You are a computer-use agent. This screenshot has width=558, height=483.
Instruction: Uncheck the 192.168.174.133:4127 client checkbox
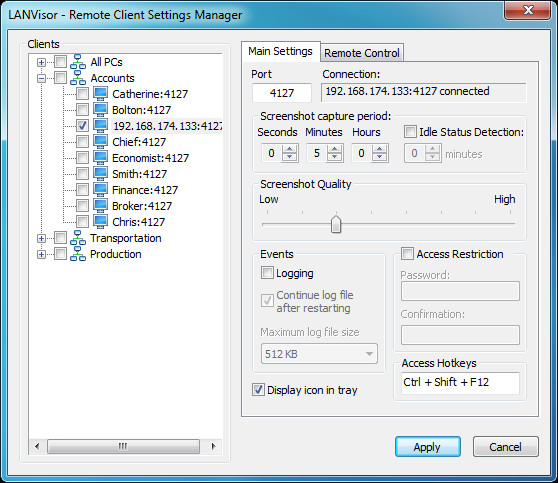pyautogui.click(x=82, y=126)
